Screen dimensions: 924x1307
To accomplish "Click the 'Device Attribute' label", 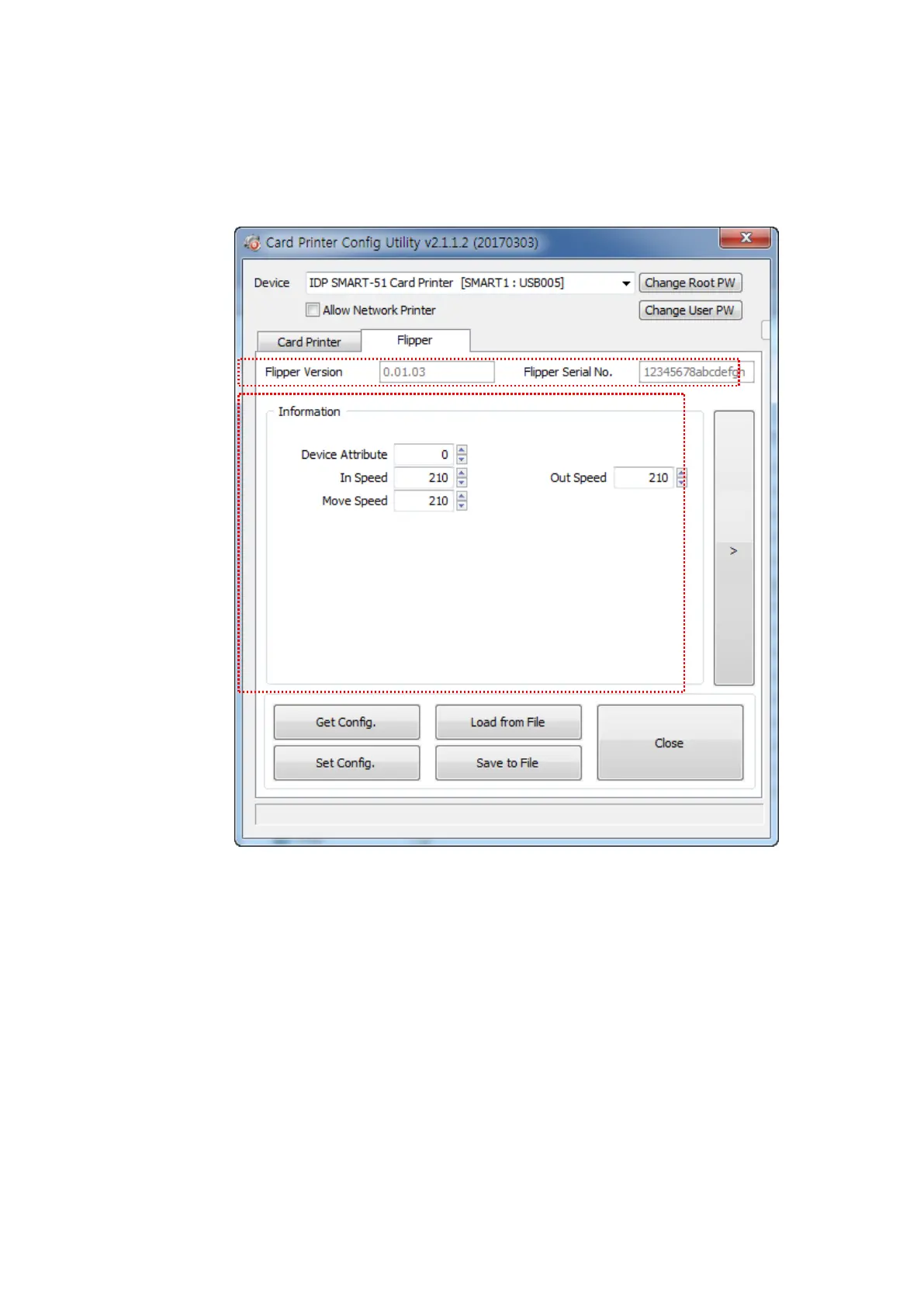I will click(x=344, y=455).
